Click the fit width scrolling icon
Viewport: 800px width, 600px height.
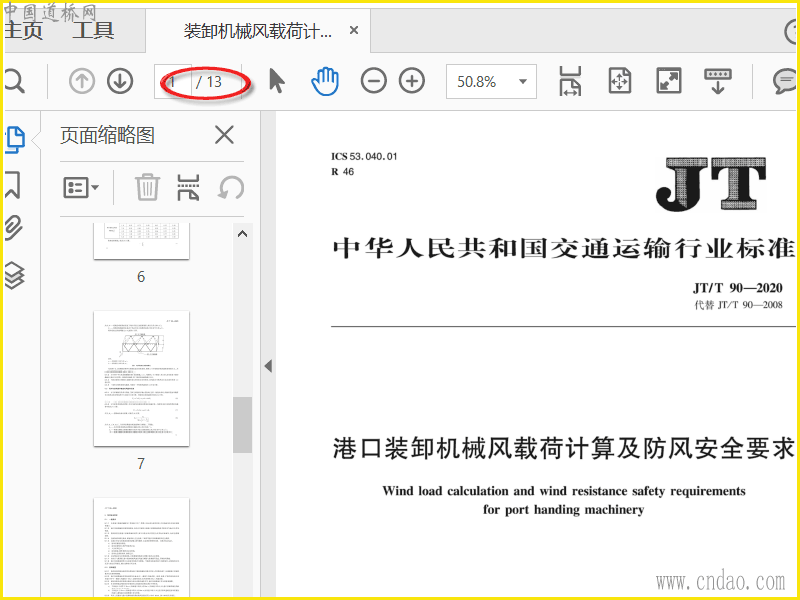coord(570,81)
